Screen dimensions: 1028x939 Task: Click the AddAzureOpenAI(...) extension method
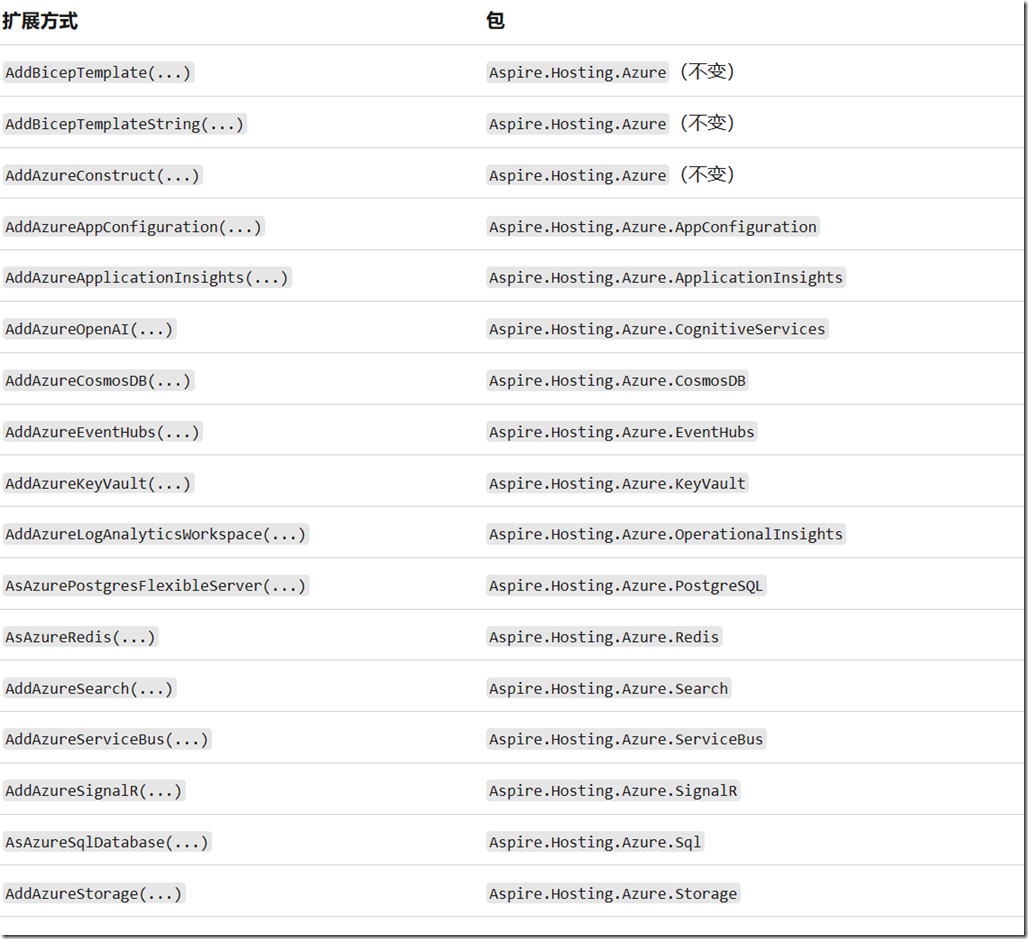(x=88, y=328)
